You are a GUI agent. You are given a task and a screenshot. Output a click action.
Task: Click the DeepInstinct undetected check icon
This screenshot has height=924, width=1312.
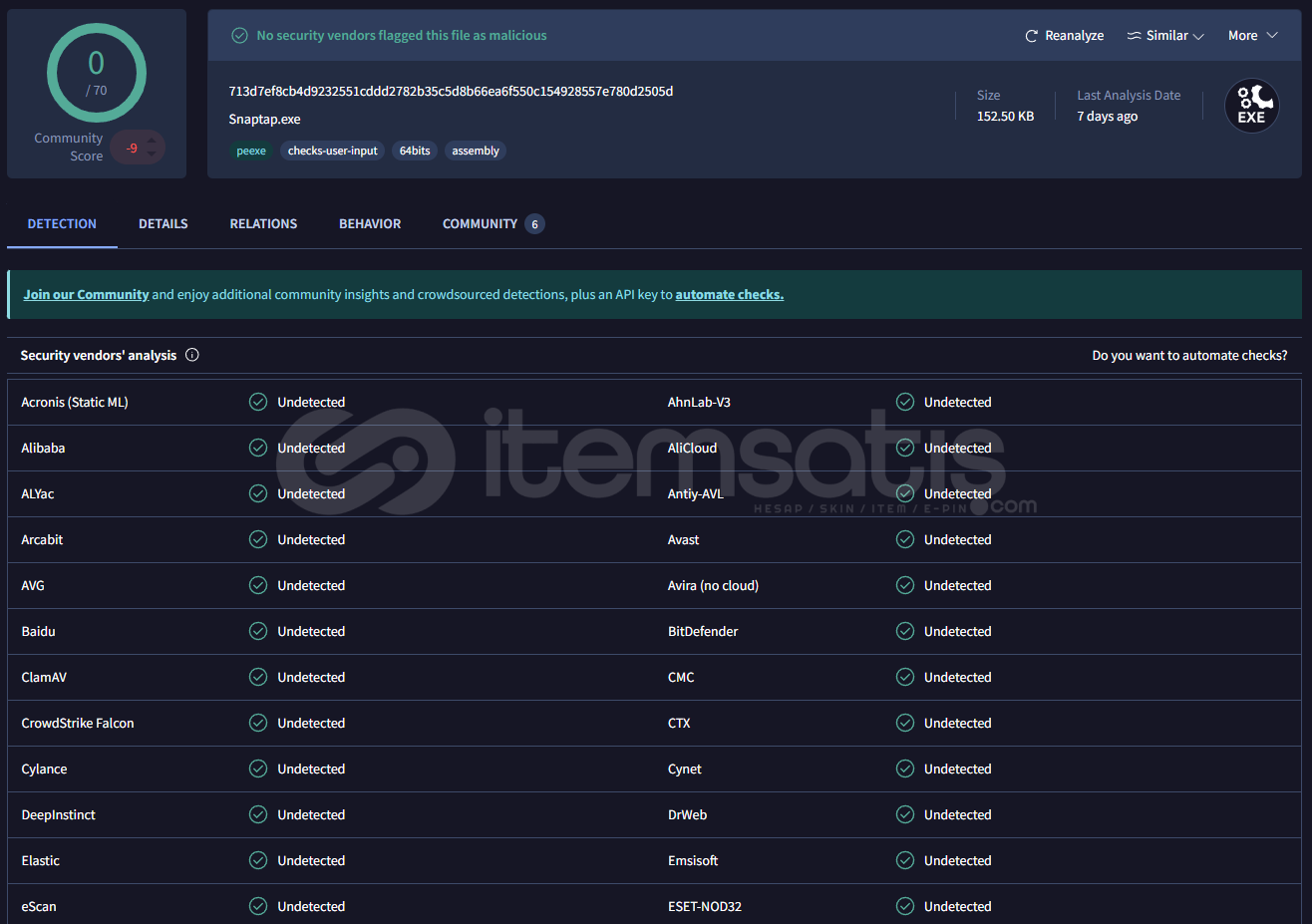click(258, 814)
